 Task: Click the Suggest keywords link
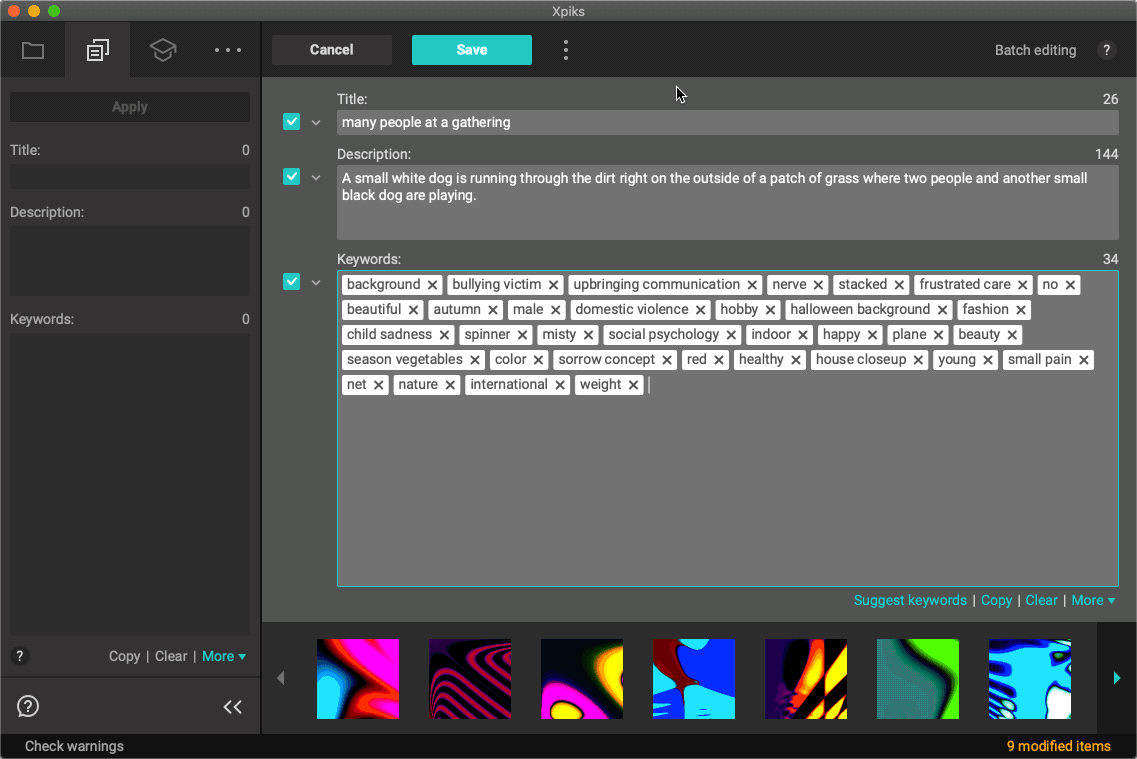click(909, 600)
